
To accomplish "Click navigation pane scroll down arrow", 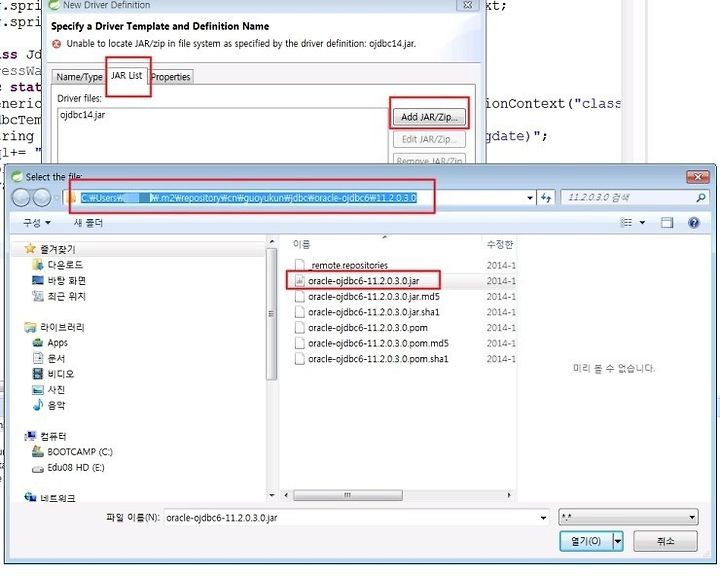I will 271,495.
